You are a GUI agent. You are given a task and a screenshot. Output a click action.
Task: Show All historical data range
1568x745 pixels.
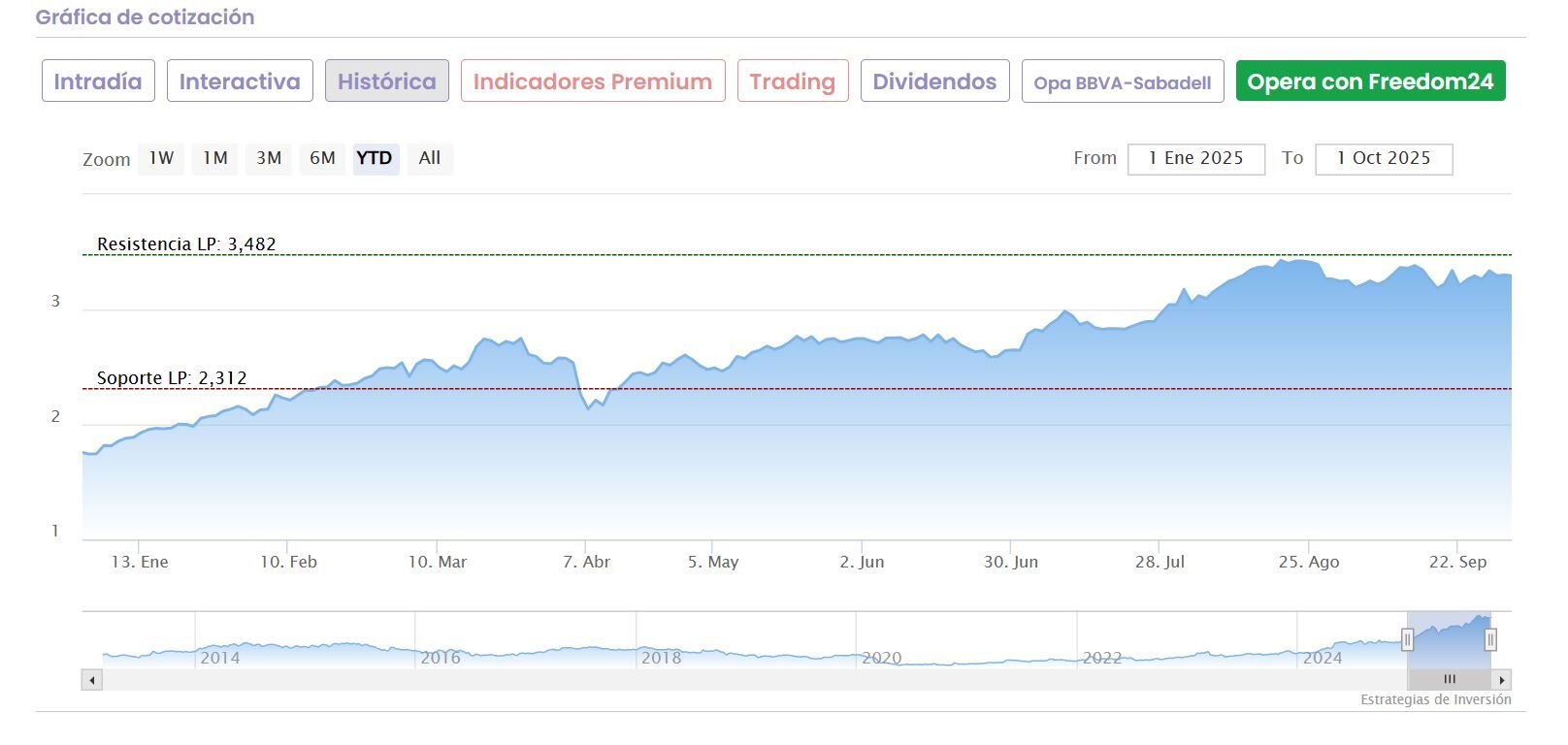click(430, 158)
